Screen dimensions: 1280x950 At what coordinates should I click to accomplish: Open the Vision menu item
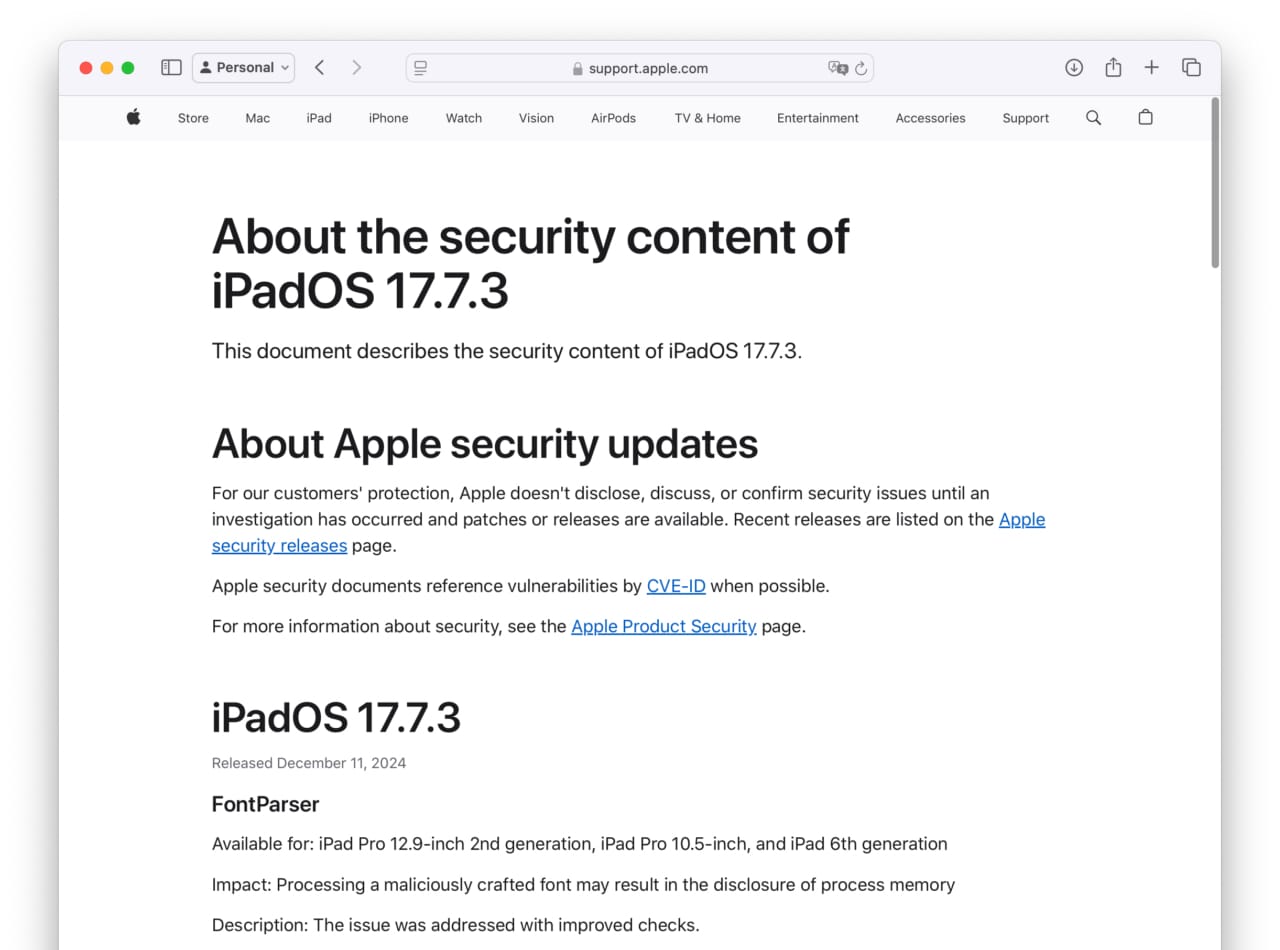coord(536,118)
